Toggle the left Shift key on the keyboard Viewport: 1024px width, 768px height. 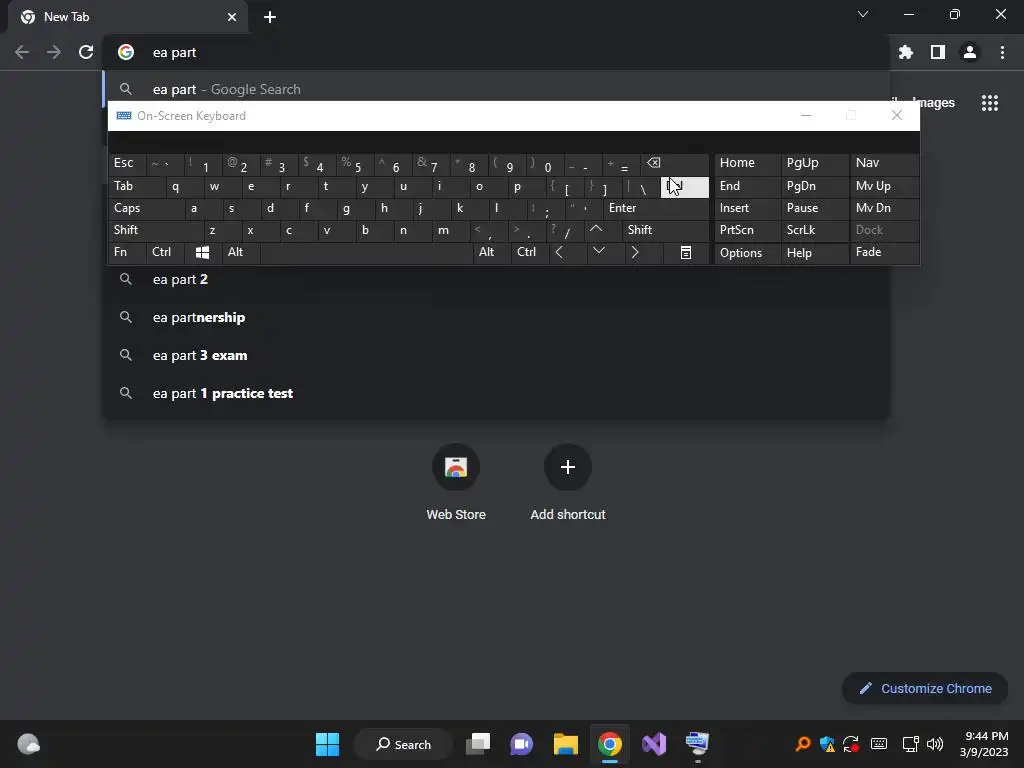pos(155,230)
